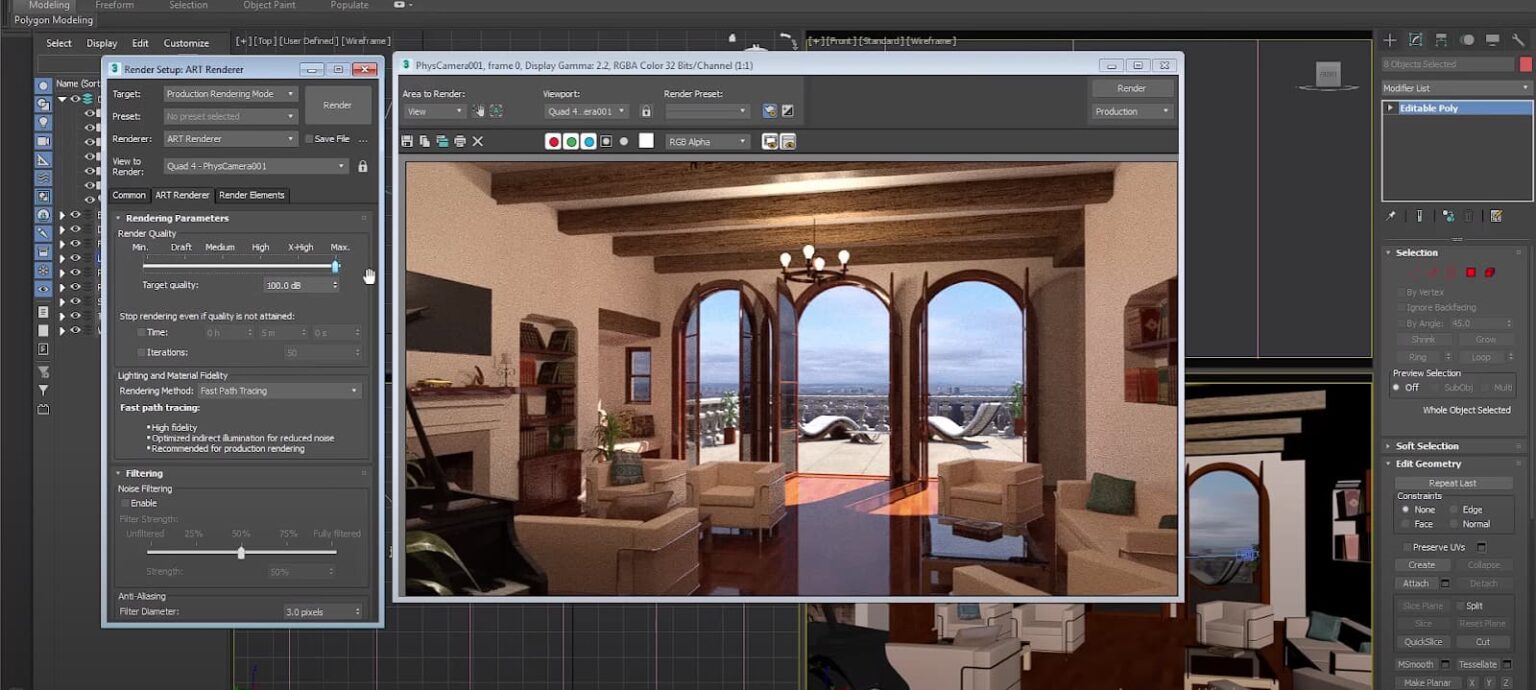Open the RGB Alpha channel dropdown
Screen dimensions: 1536x690
coord(707,141)
